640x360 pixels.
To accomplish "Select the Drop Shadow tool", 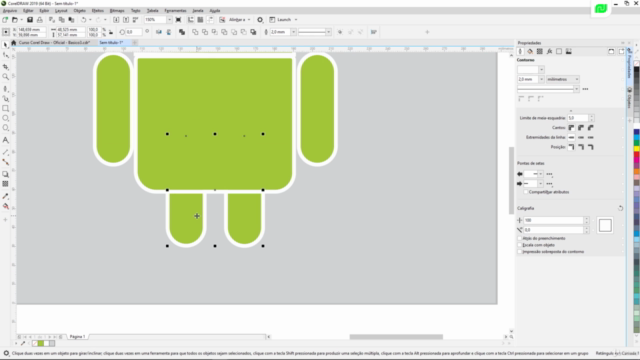I will click(5, 174).
